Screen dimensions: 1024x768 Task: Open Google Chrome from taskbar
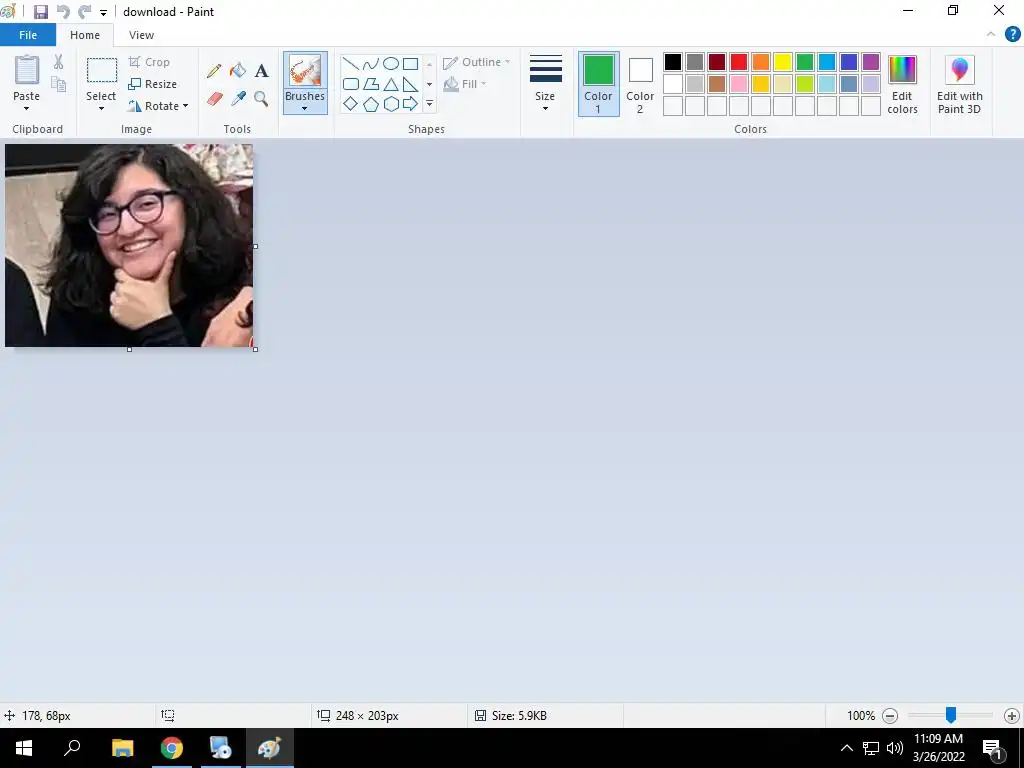coord(172,748)
